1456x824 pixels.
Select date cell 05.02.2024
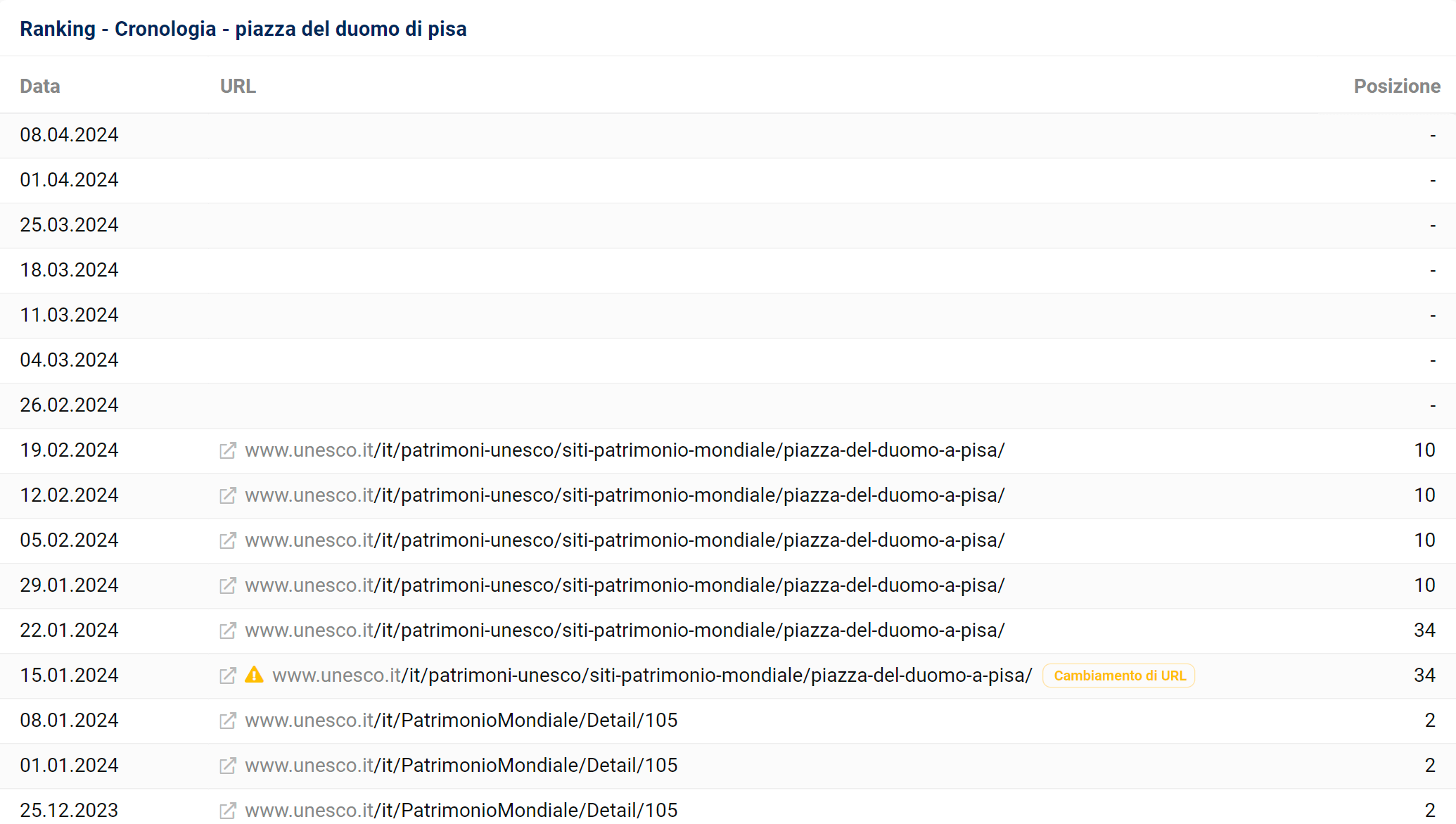69,540
